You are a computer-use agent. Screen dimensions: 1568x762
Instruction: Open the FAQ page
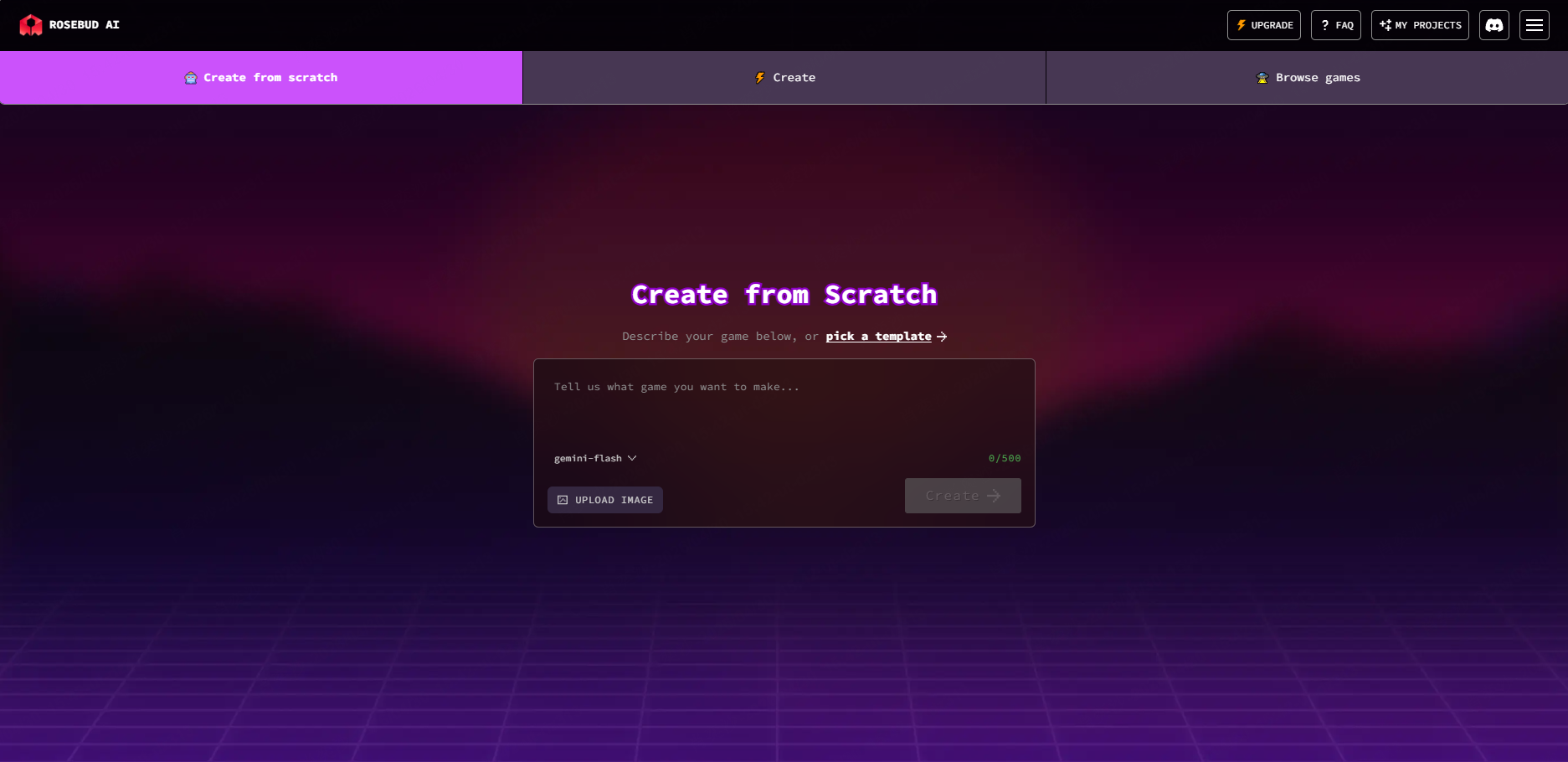tap(1336, 25)
